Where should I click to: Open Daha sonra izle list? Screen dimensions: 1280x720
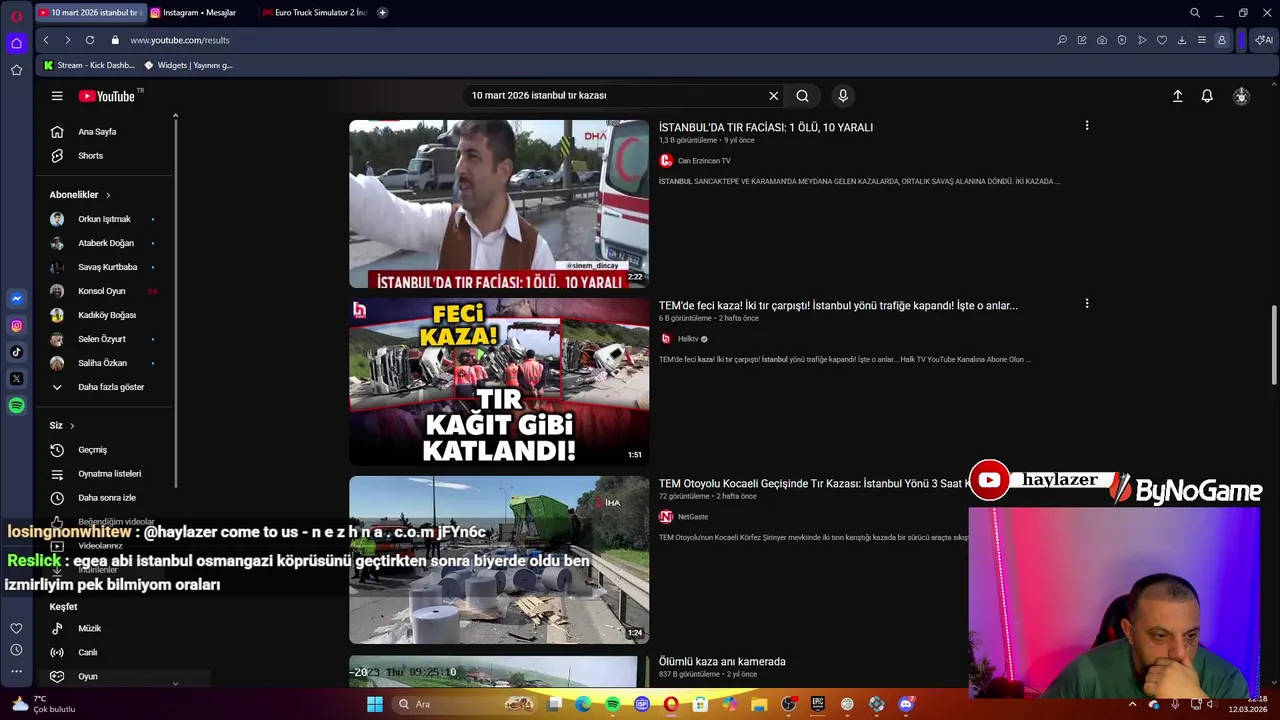(109, 498)
